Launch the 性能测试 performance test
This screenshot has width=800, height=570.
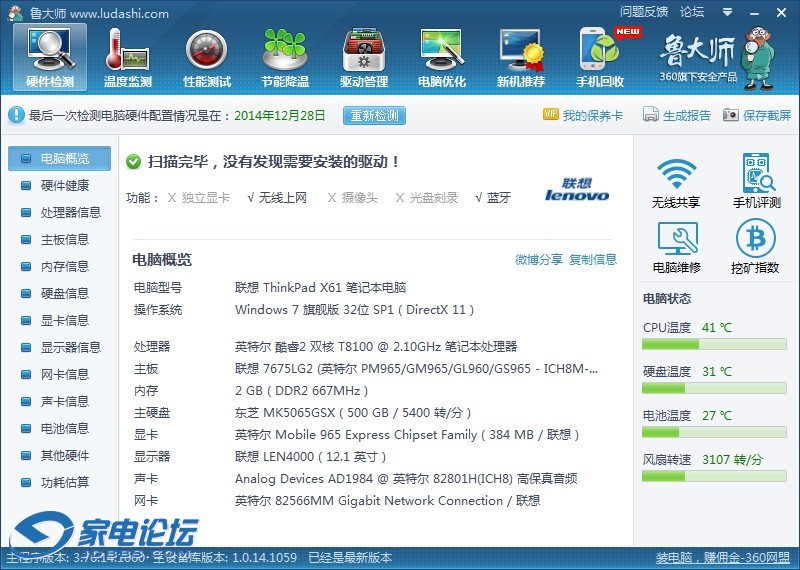pos(207,58)
